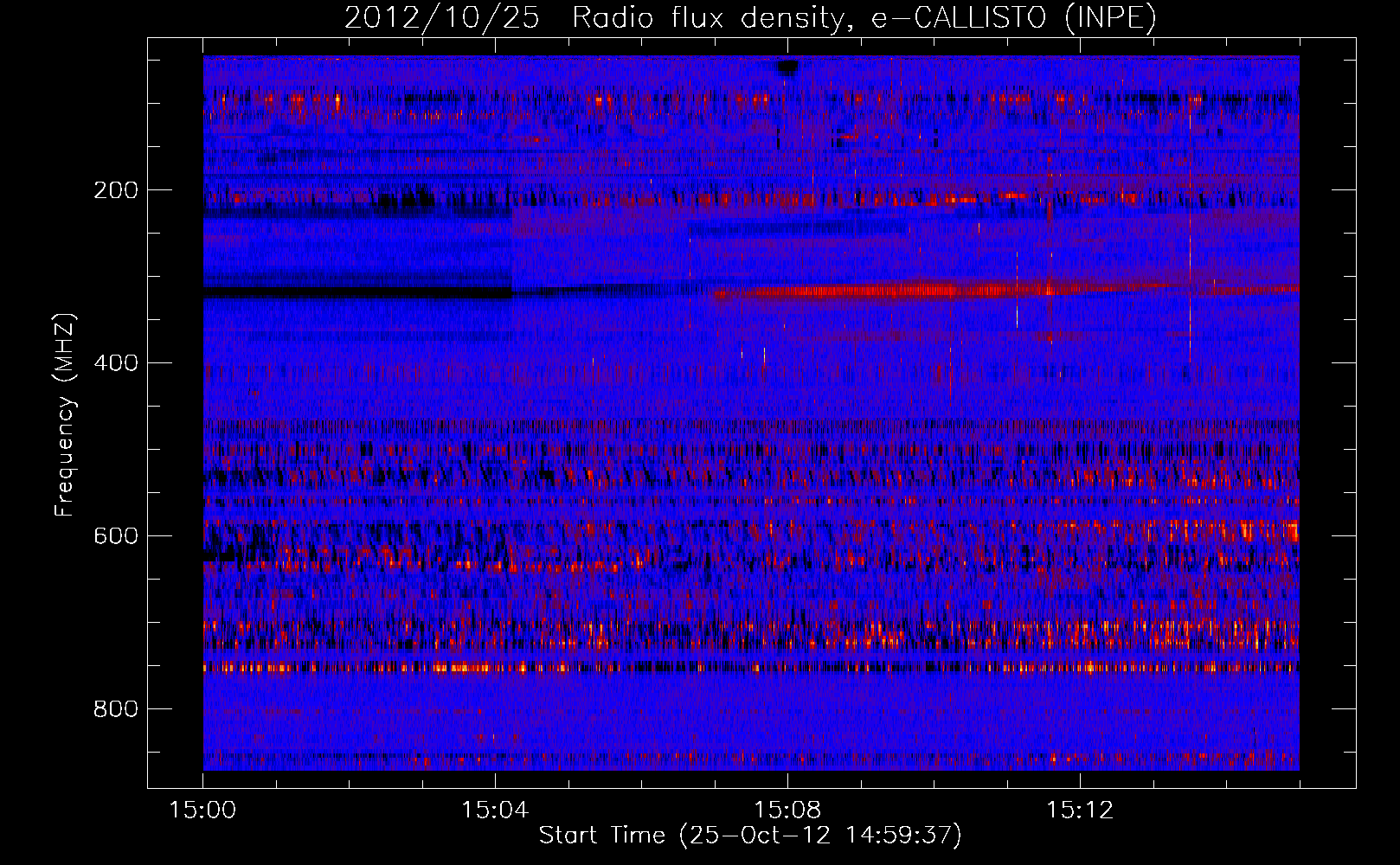Click the 15:08 time tick label
The width and height of the screenshot is (1400, 865).
(787, 811)
